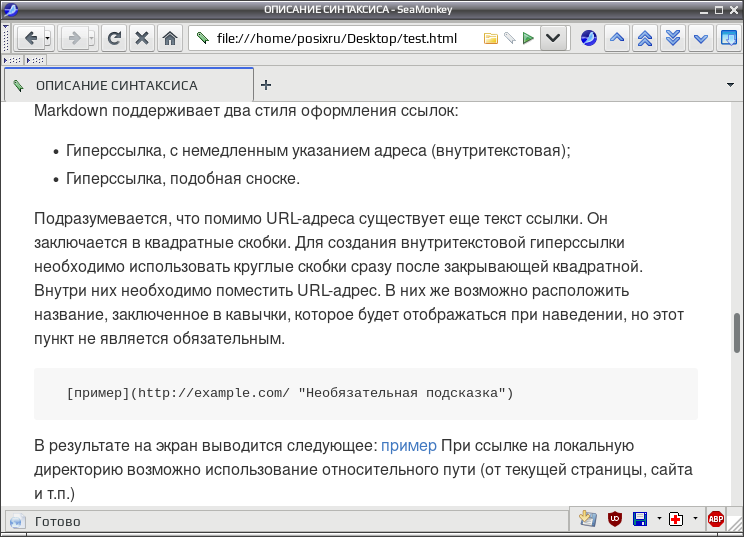Open the list all tabs dropdown

[730, 85]
